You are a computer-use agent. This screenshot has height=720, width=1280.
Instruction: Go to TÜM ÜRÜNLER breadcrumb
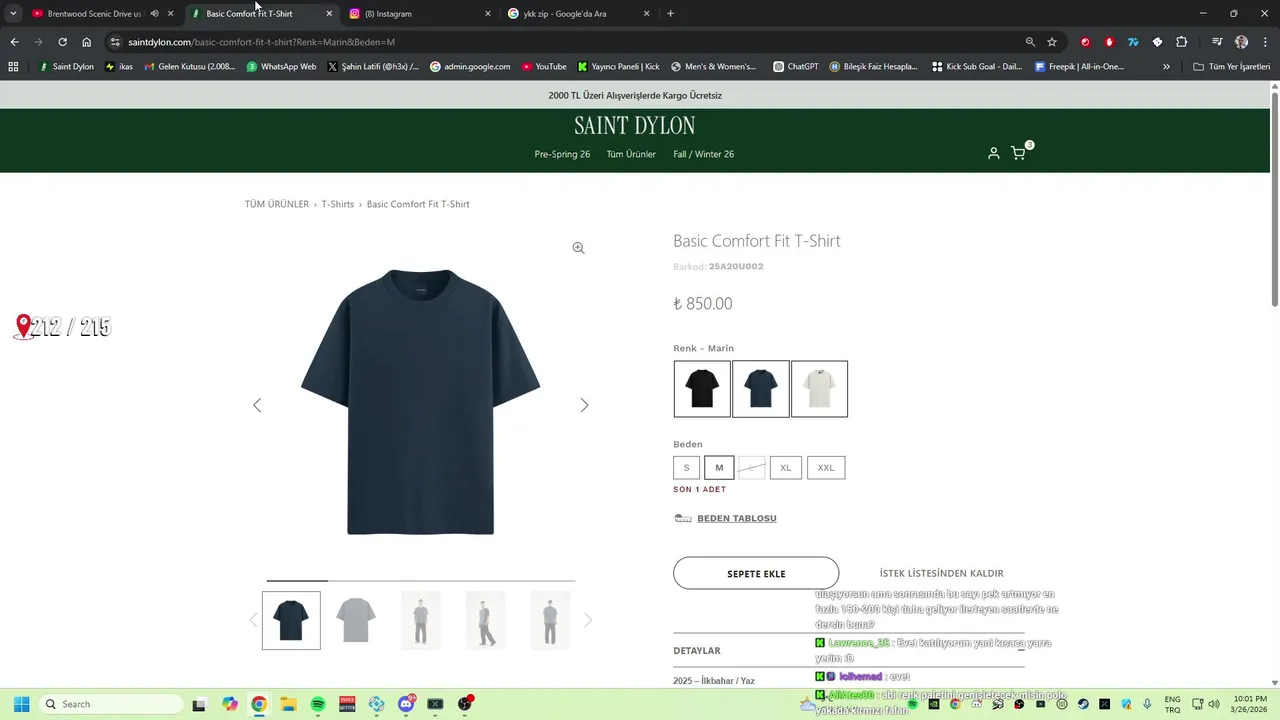coord(277,204)
